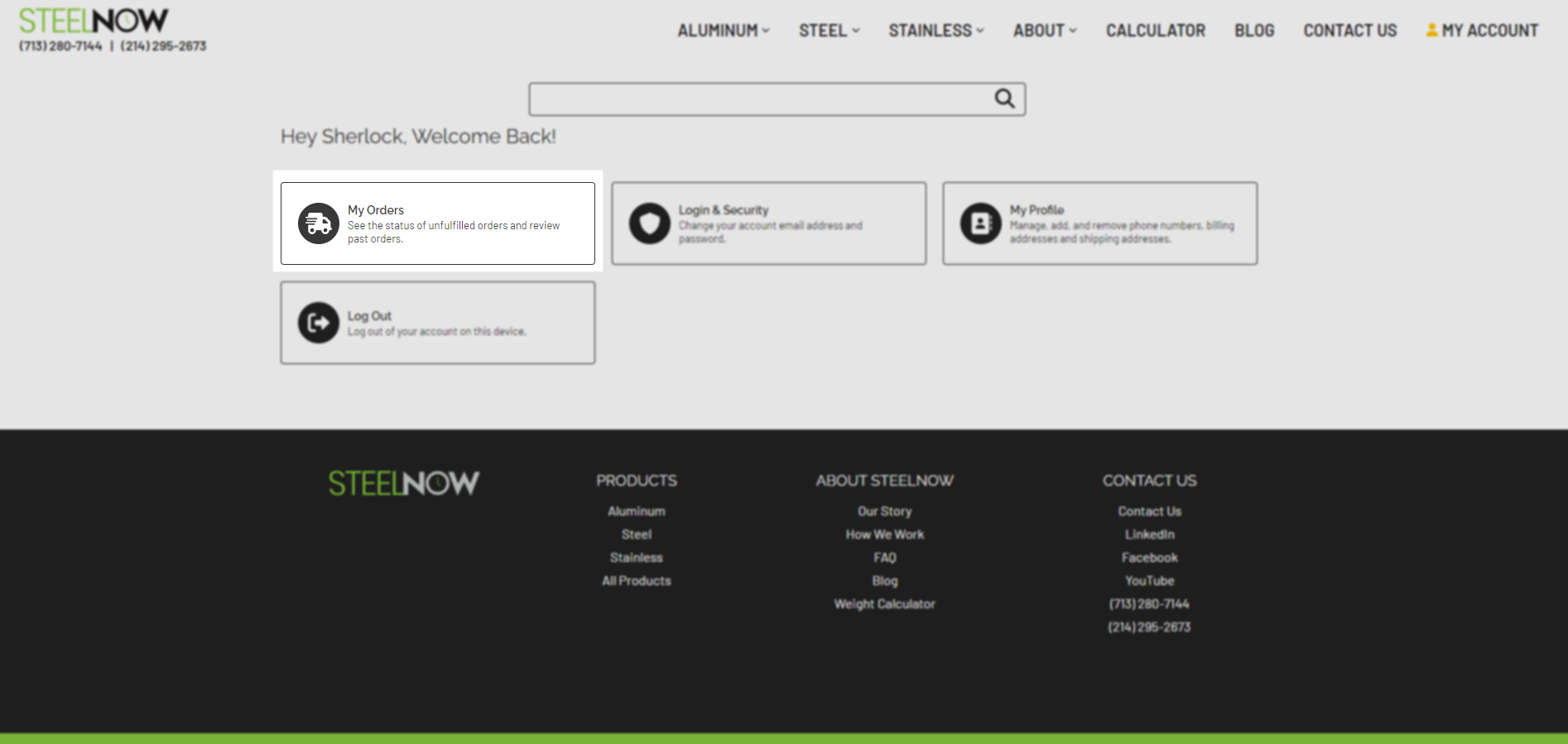Click the PRODUCTS footer heading
The width and height of the screenshot is (1568, 744).
click(x=637, y=481)
